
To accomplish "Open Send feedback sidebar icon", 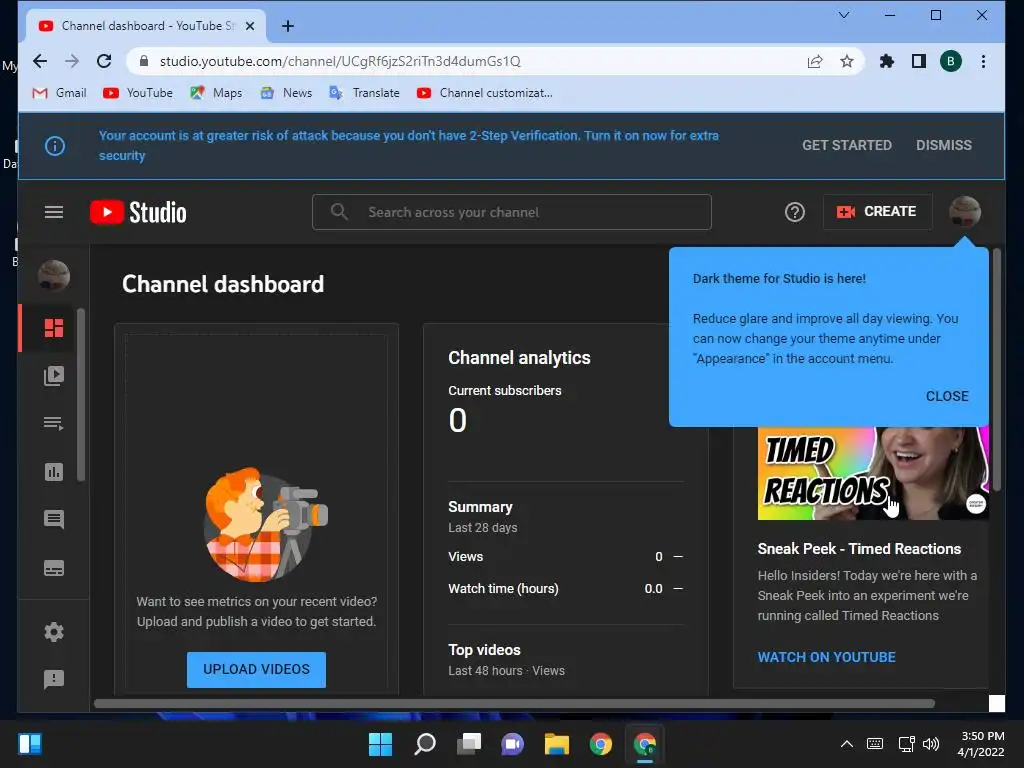I will (54, 679).
